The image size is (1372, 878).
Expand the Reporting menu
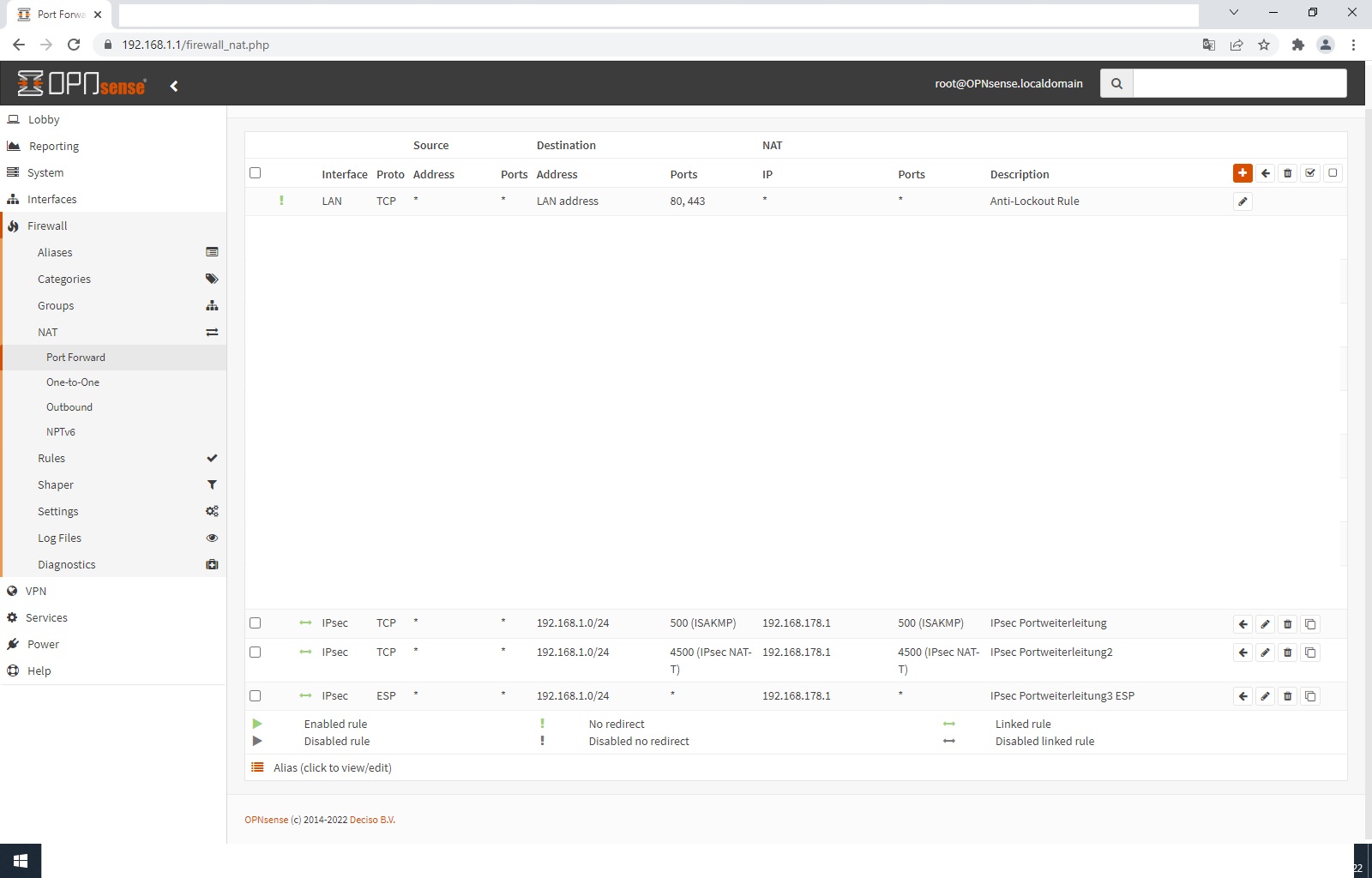113,147
